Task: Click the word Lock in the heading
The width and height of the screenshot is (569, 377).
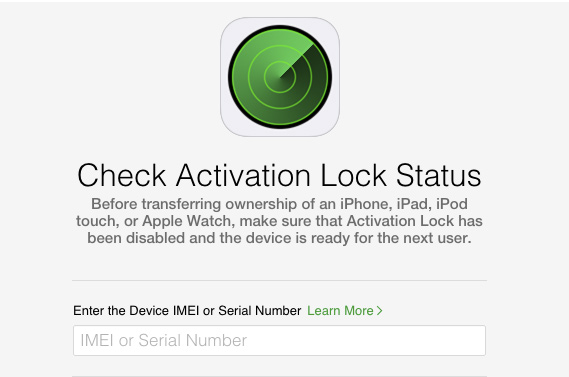Action: pos(353,176)
